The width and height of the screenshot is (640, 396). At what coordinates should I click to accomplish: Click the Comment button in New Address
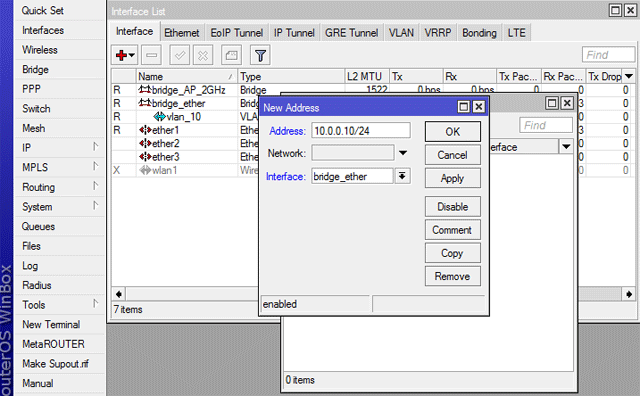pos(453,230)
